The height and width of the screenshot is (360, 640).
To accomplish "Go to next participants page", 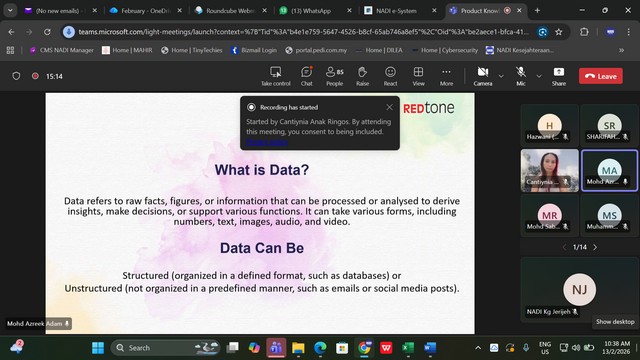I will pos(595,247).
